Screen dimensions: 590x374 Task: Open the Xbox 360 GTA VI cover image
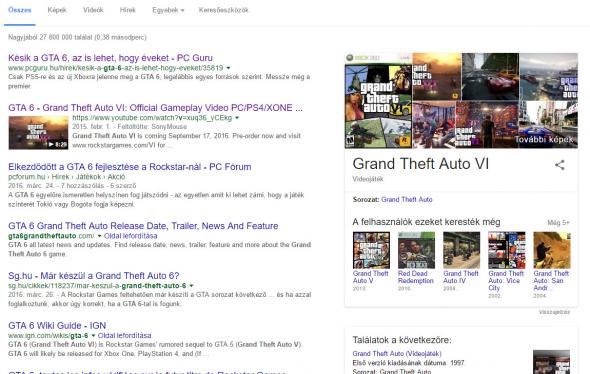(x=378, y=100)
